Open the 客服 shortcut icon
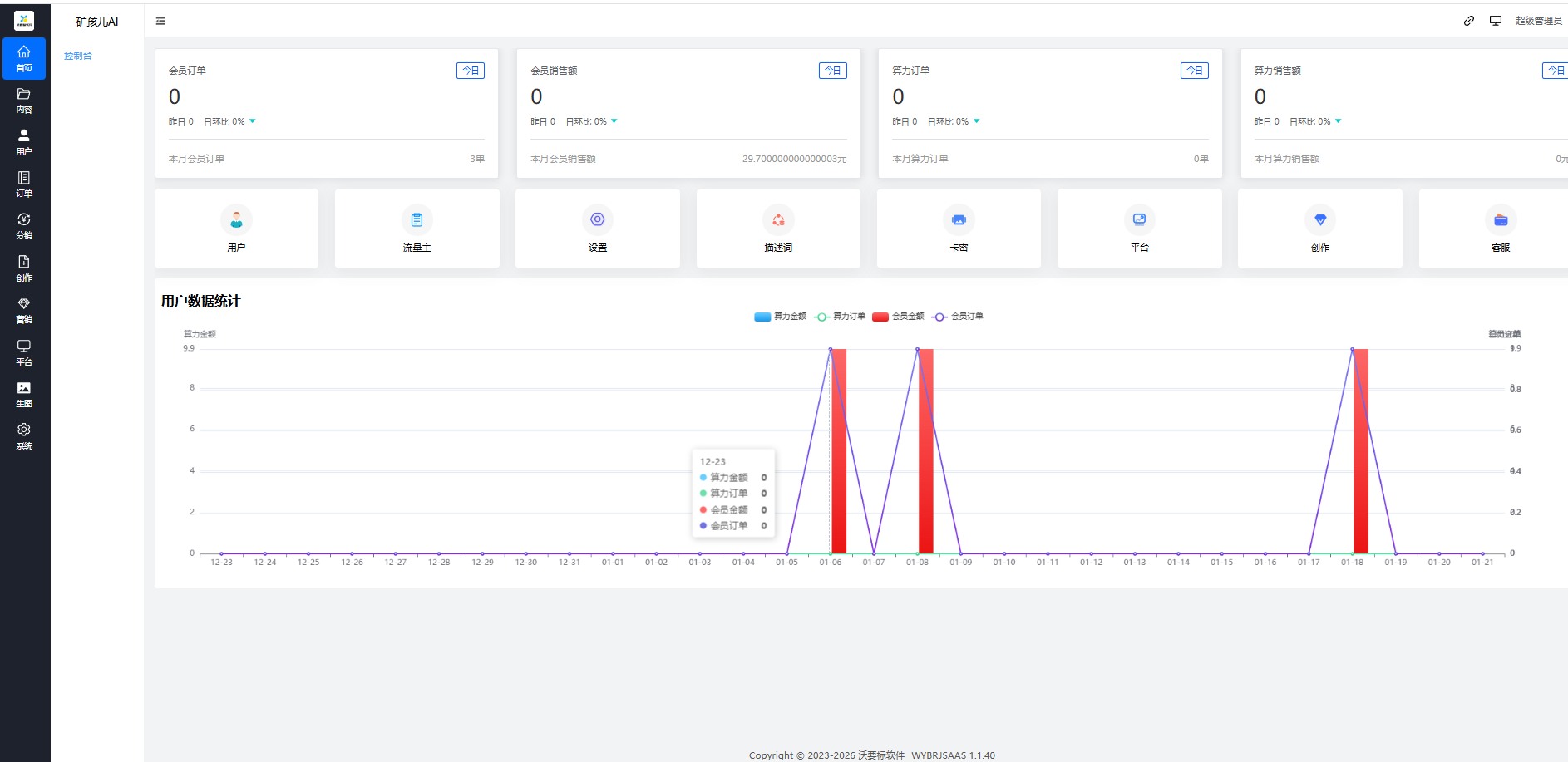 [1500, 220]
